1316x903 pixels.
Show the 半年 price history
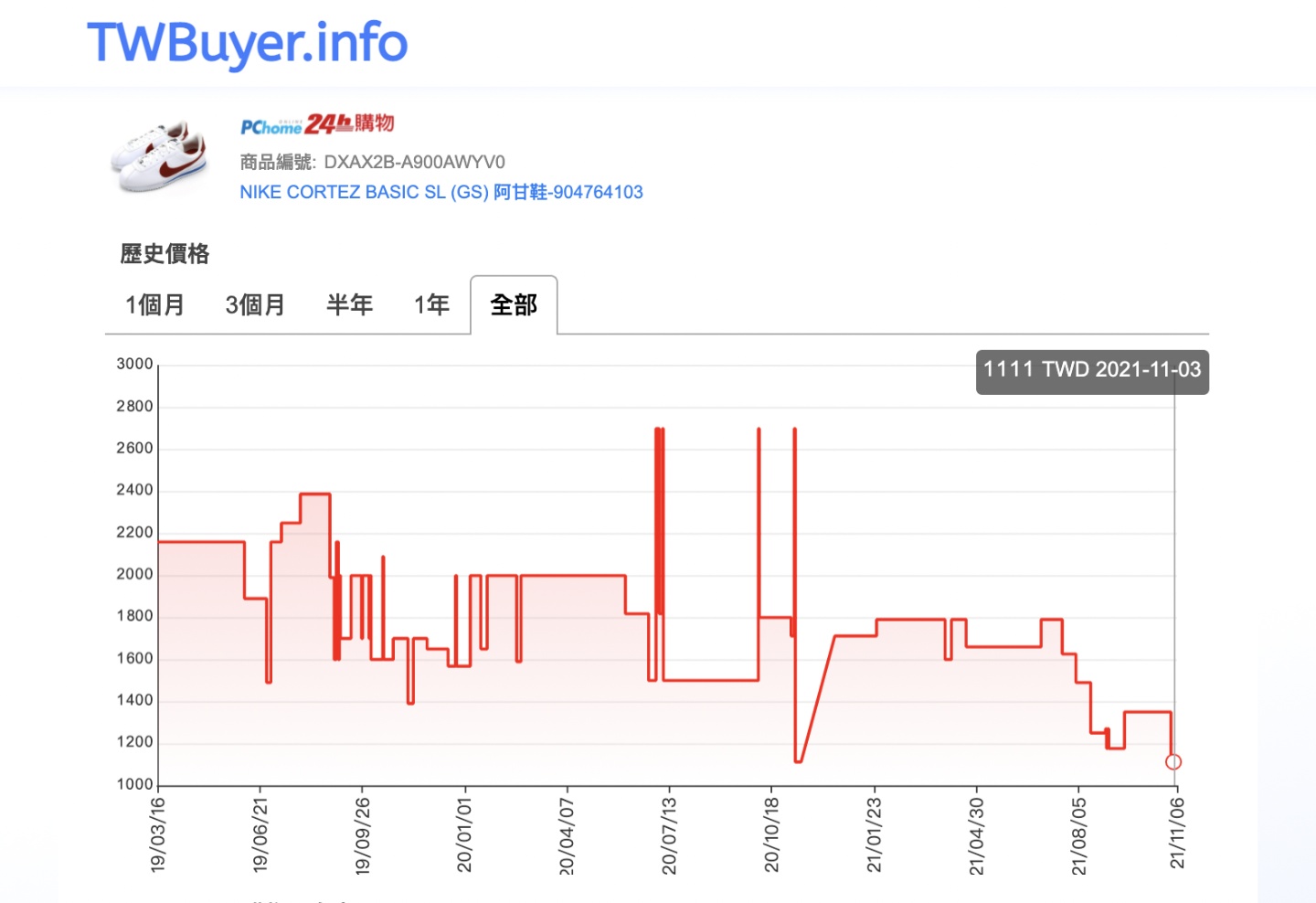pos(349,305)
